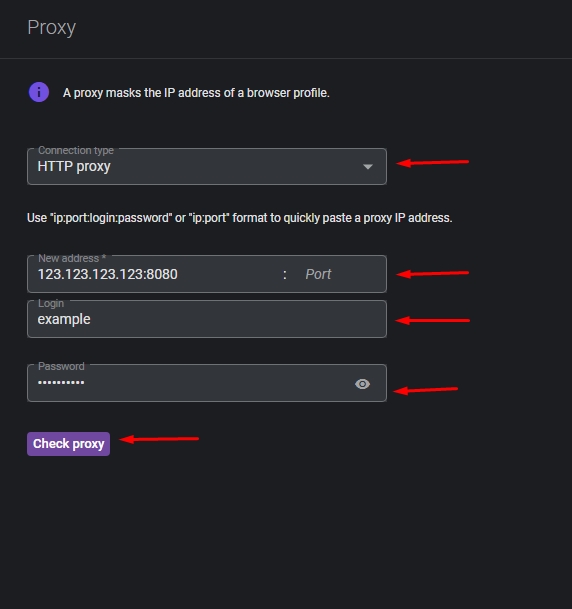Image resolution: width=572 pixels, height=609 pixels.
Task: Focus the New address input field
Action: (x=155, y=274)
